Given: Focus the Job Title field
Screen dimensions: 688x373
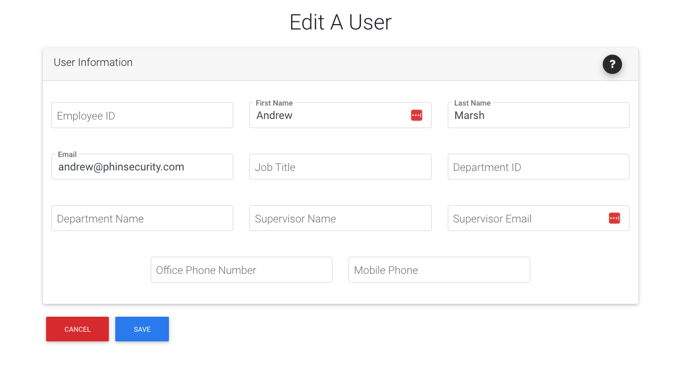Looking at the screenshot, I should (340, 167).
